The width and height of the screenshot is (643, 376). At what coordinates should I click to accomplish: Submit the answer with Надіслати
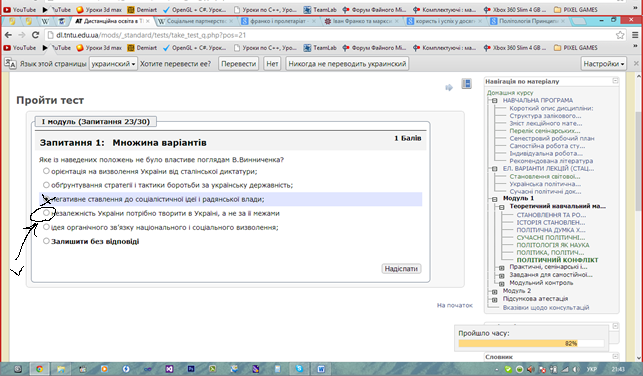pos(401,269)
